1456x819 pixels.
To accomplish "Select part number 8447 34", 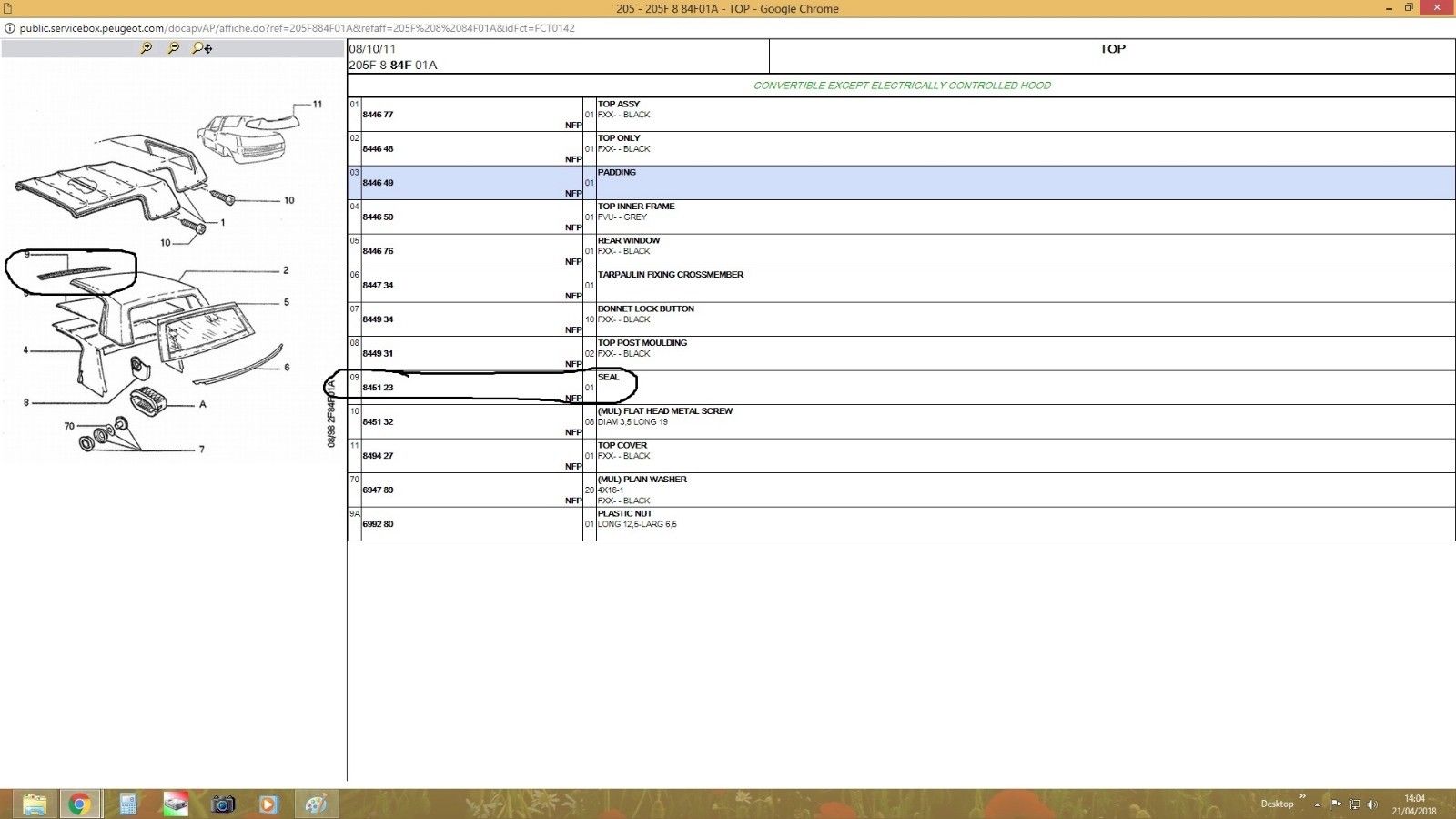I will click(x=378, y=286).
